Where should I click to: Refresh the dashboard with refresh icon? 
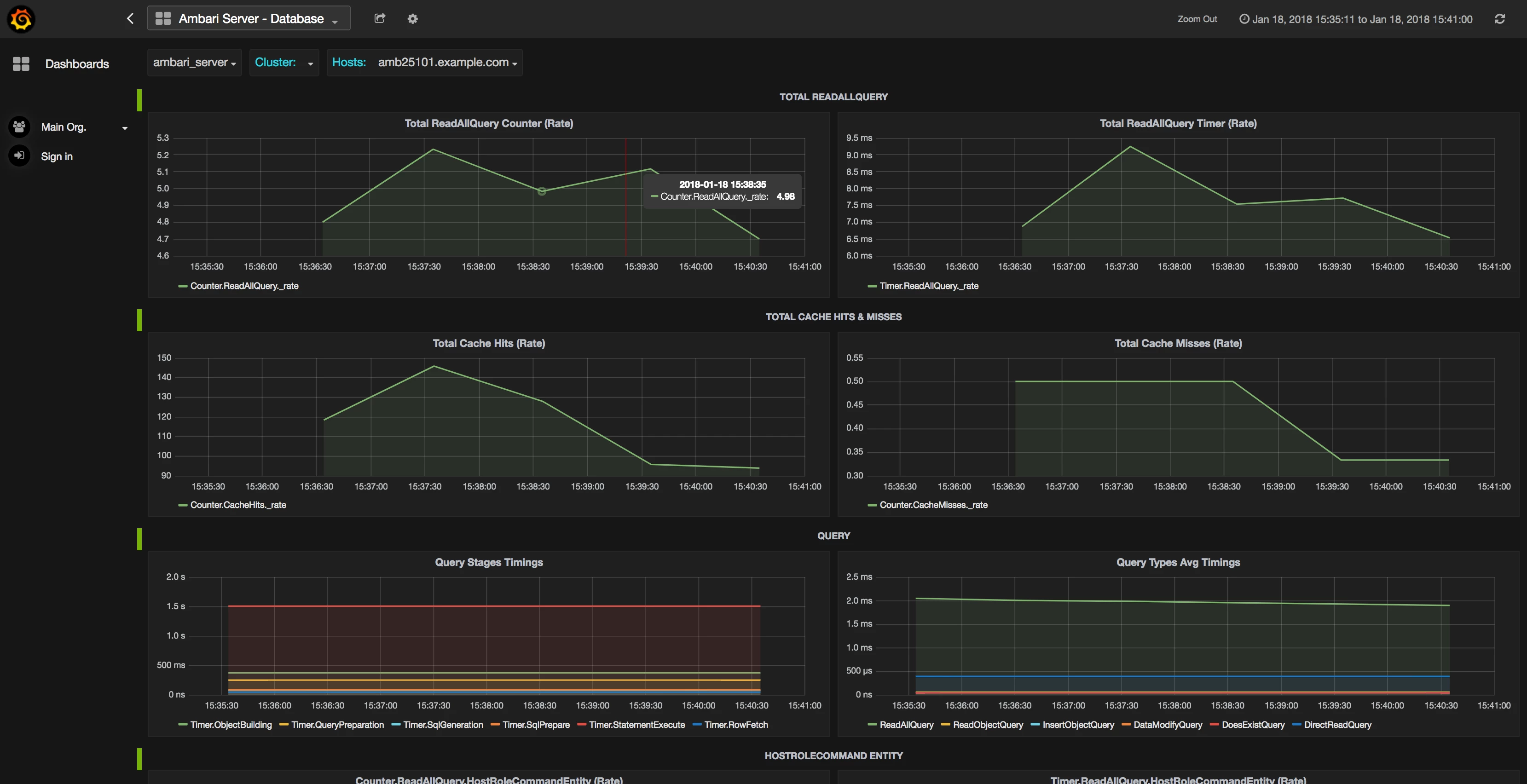[1499, 19]
